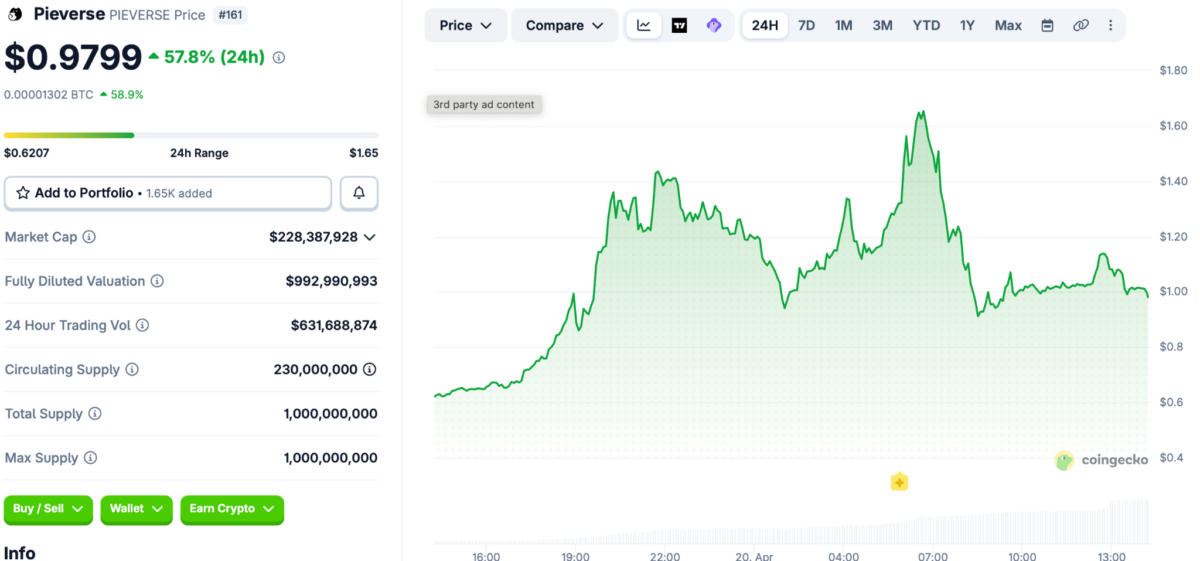This screenshot has width=1200, height=561.
Task: Click the Market Cap info icon
Action: click(89, 237)
